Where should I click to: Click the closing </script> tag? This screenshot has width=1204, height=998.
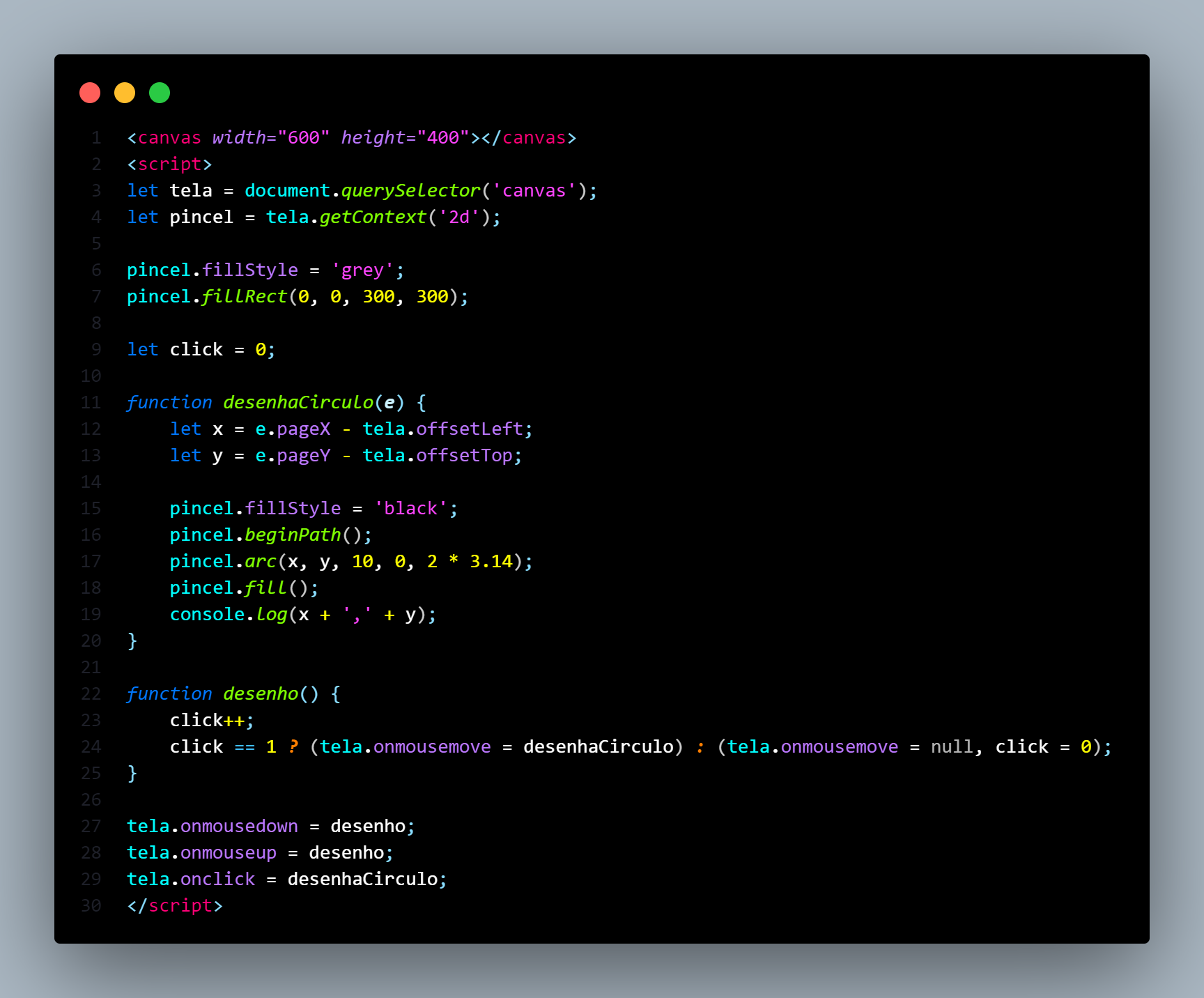tap(175, 906)
